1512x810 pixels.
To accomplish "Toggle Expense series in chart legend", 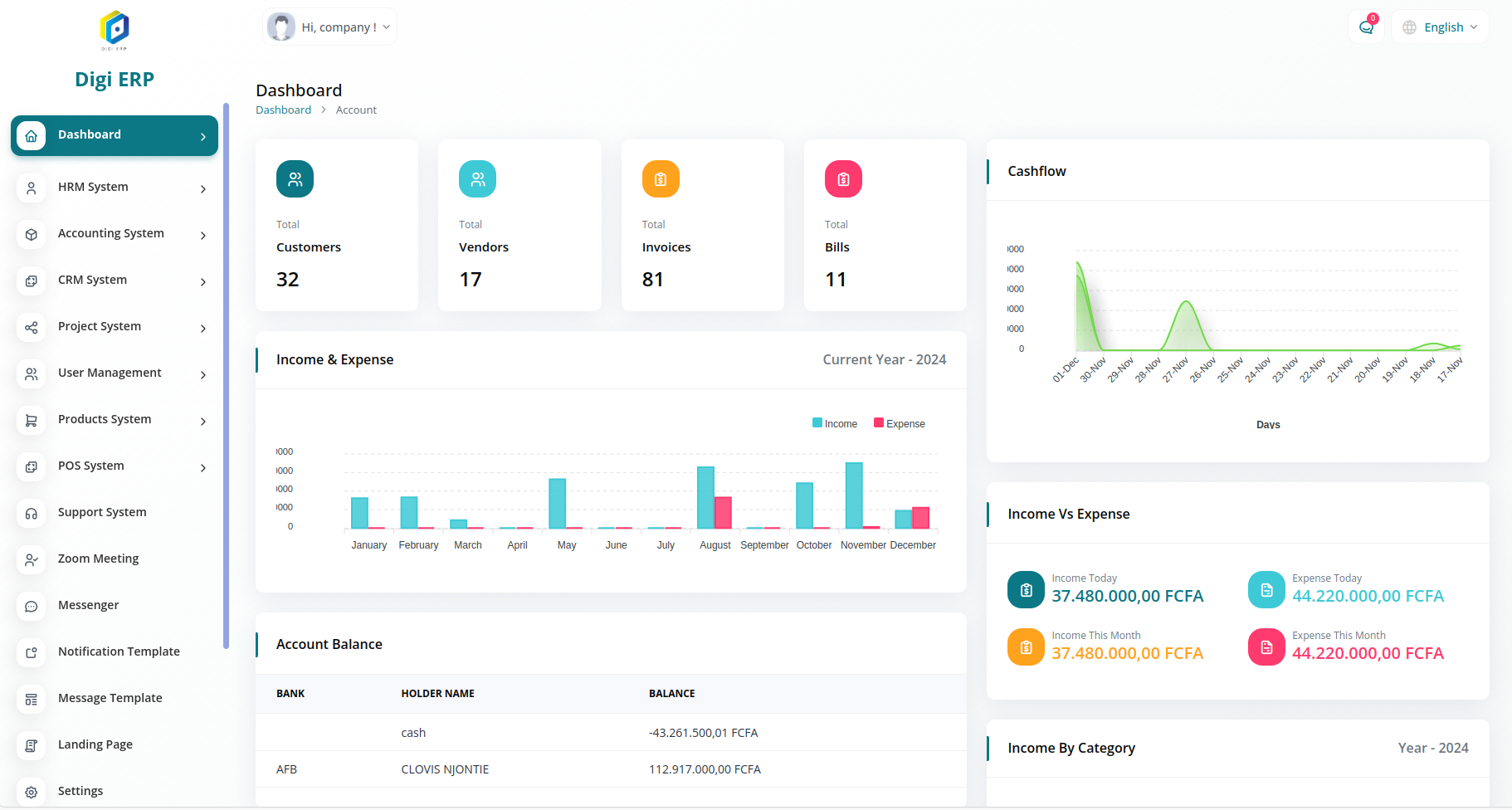I will point(900,424).
